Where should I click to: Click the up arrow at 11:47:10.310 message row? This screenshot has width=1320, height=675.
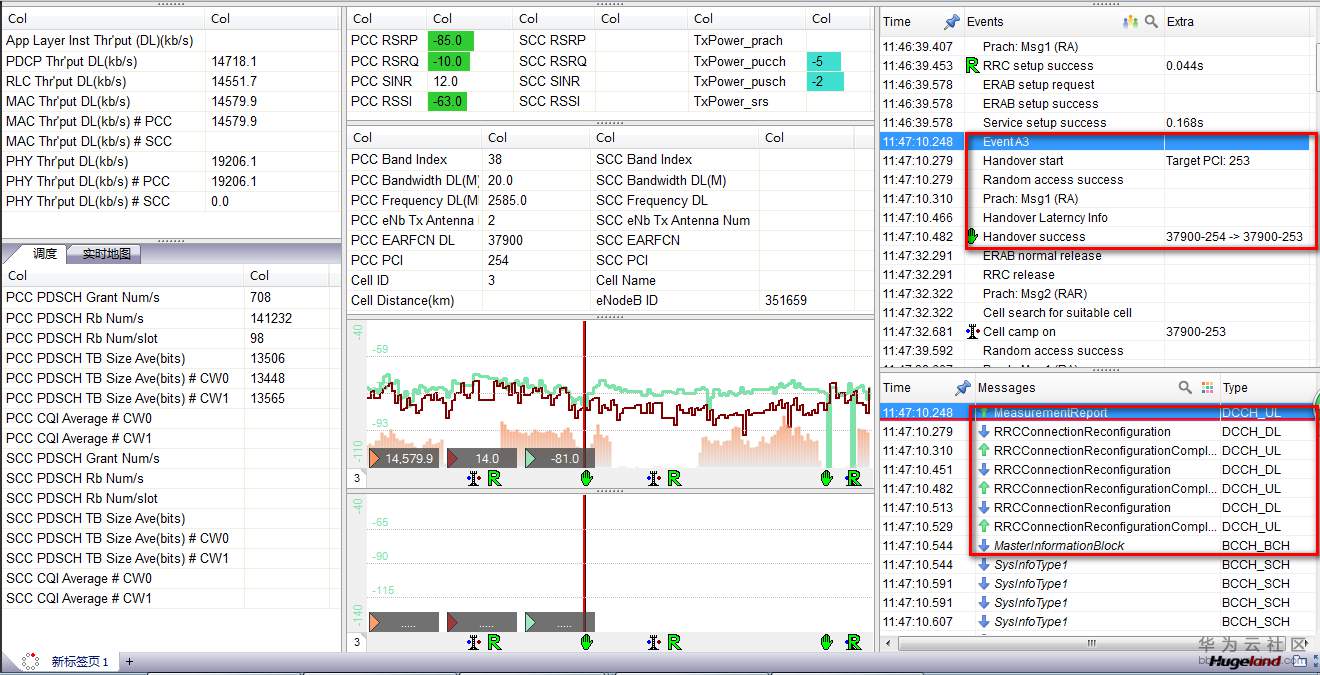[984, 450]
